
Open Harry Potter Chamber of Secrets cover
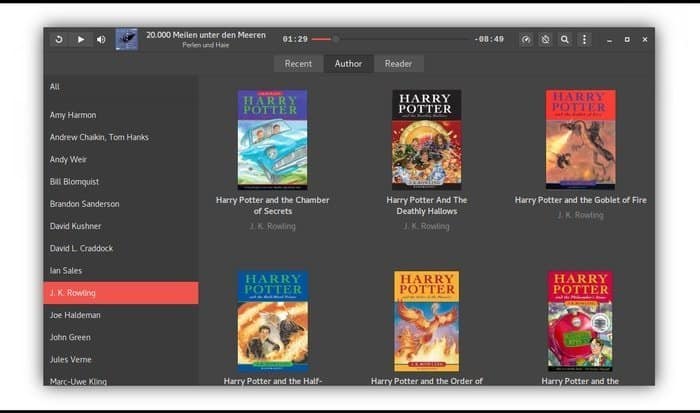pyautogui.click(x=272, y=140)
